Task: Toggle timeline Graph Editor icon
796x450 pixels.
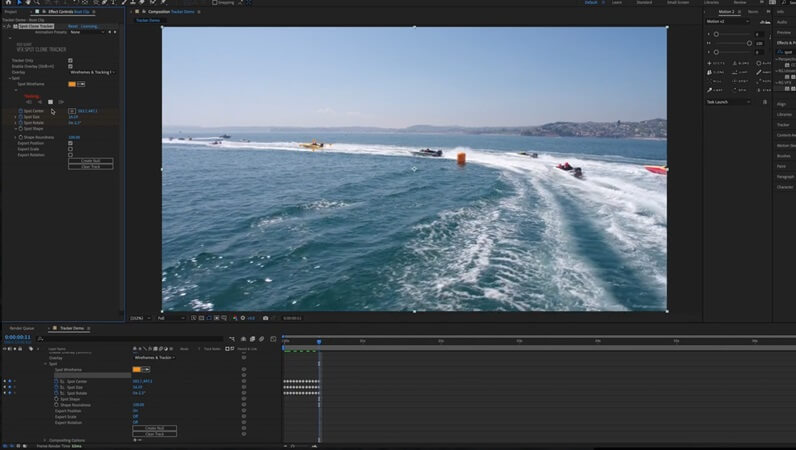Action: point(273,339)
